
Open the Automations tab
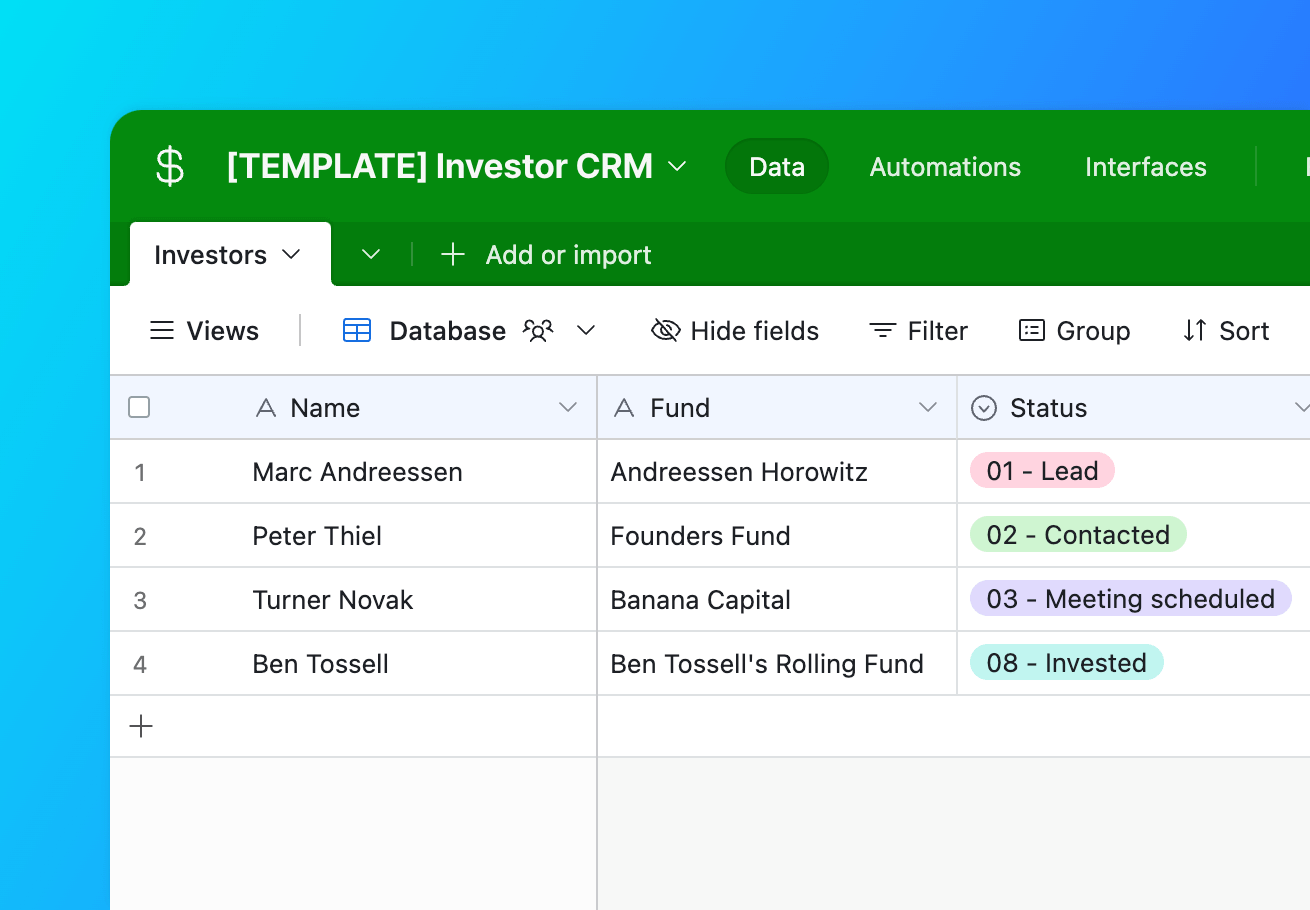pos(945,166)
